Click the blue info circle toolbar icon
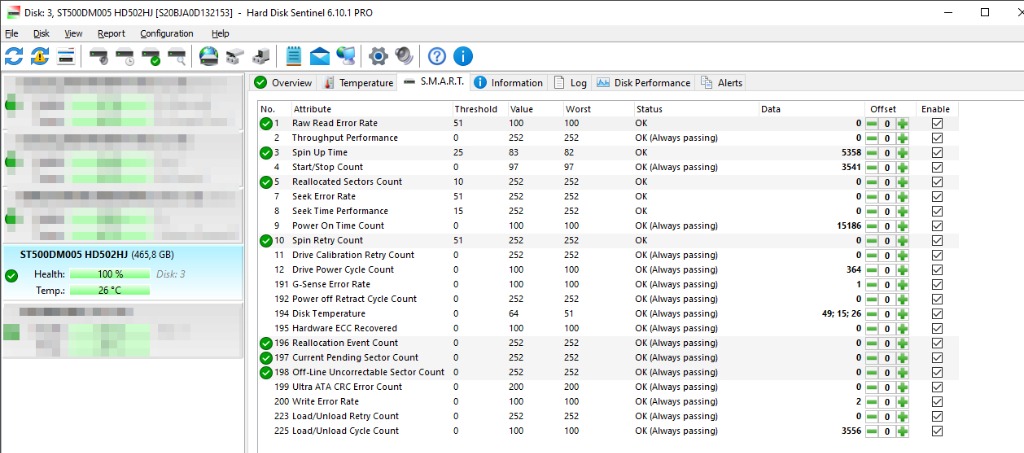 coord(462,57)
